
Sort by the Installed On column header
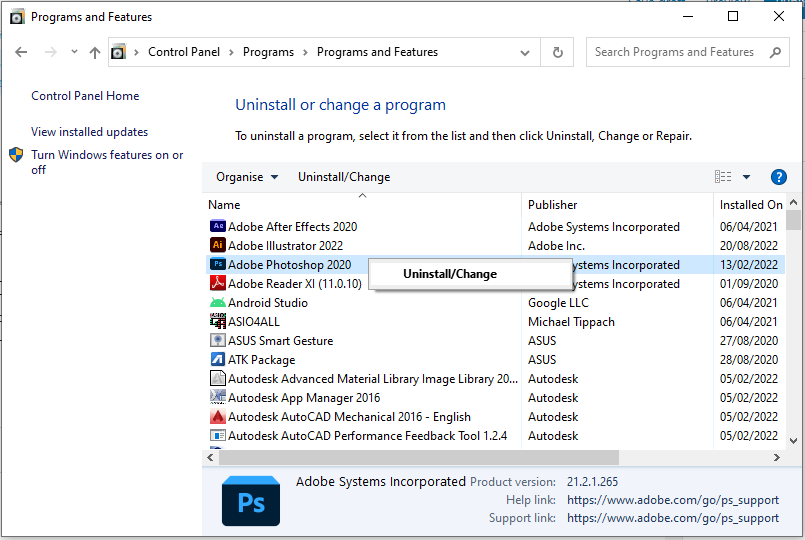tap(751, 205)
